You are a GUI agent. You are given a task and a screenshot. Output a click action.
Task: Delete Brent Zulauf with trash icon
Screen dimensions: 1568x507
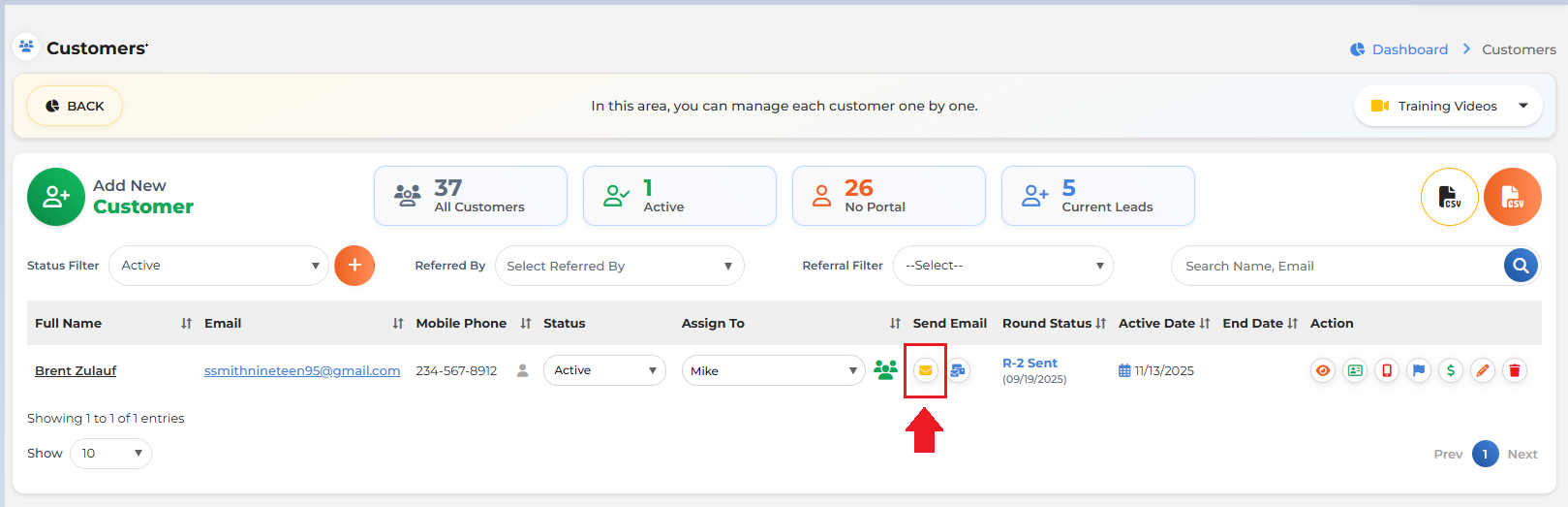pyautogui.click(x=1515, y=370)
